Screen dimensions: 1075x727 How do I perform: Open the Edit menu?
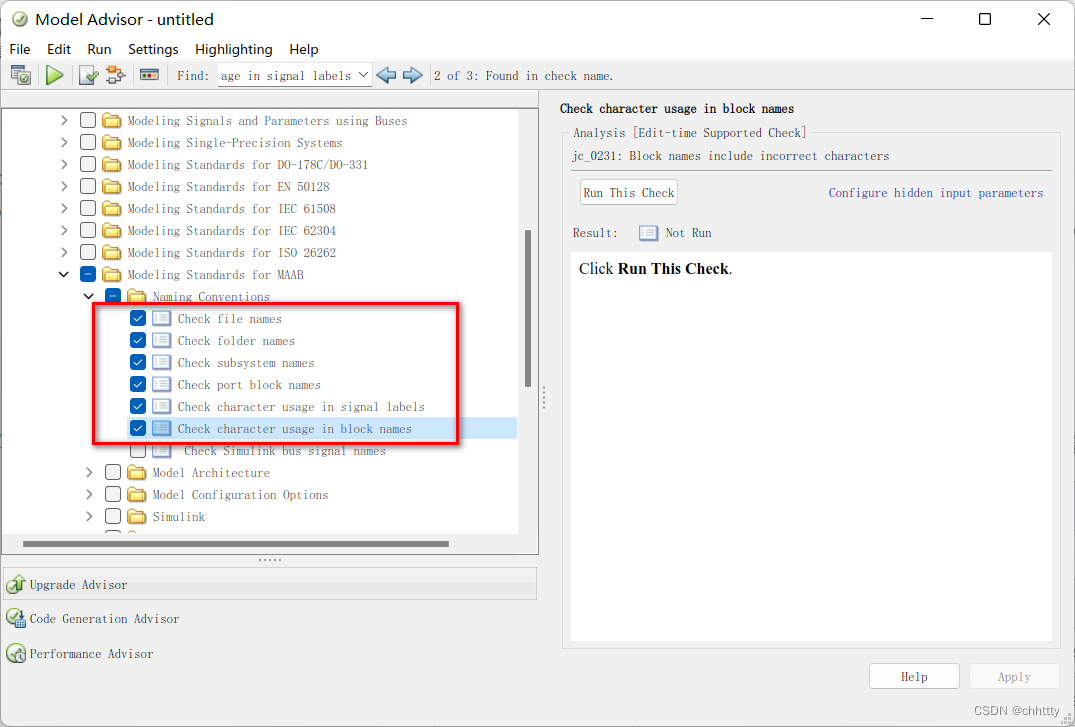pos(59,49)
